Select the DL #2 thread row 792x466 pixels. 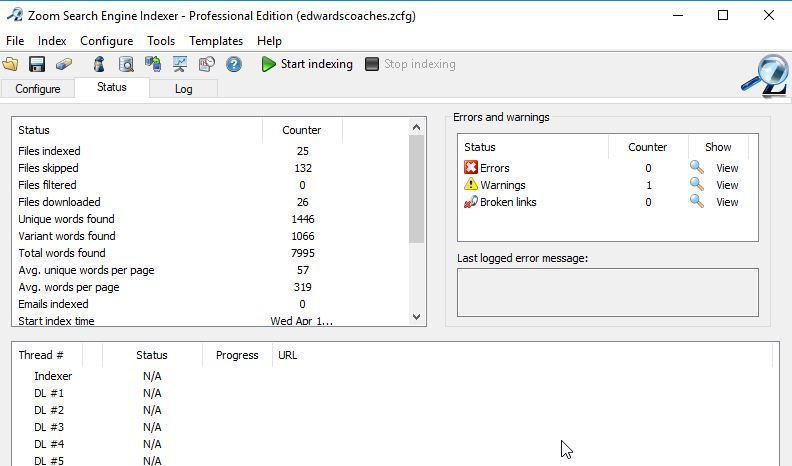[395, 410]
